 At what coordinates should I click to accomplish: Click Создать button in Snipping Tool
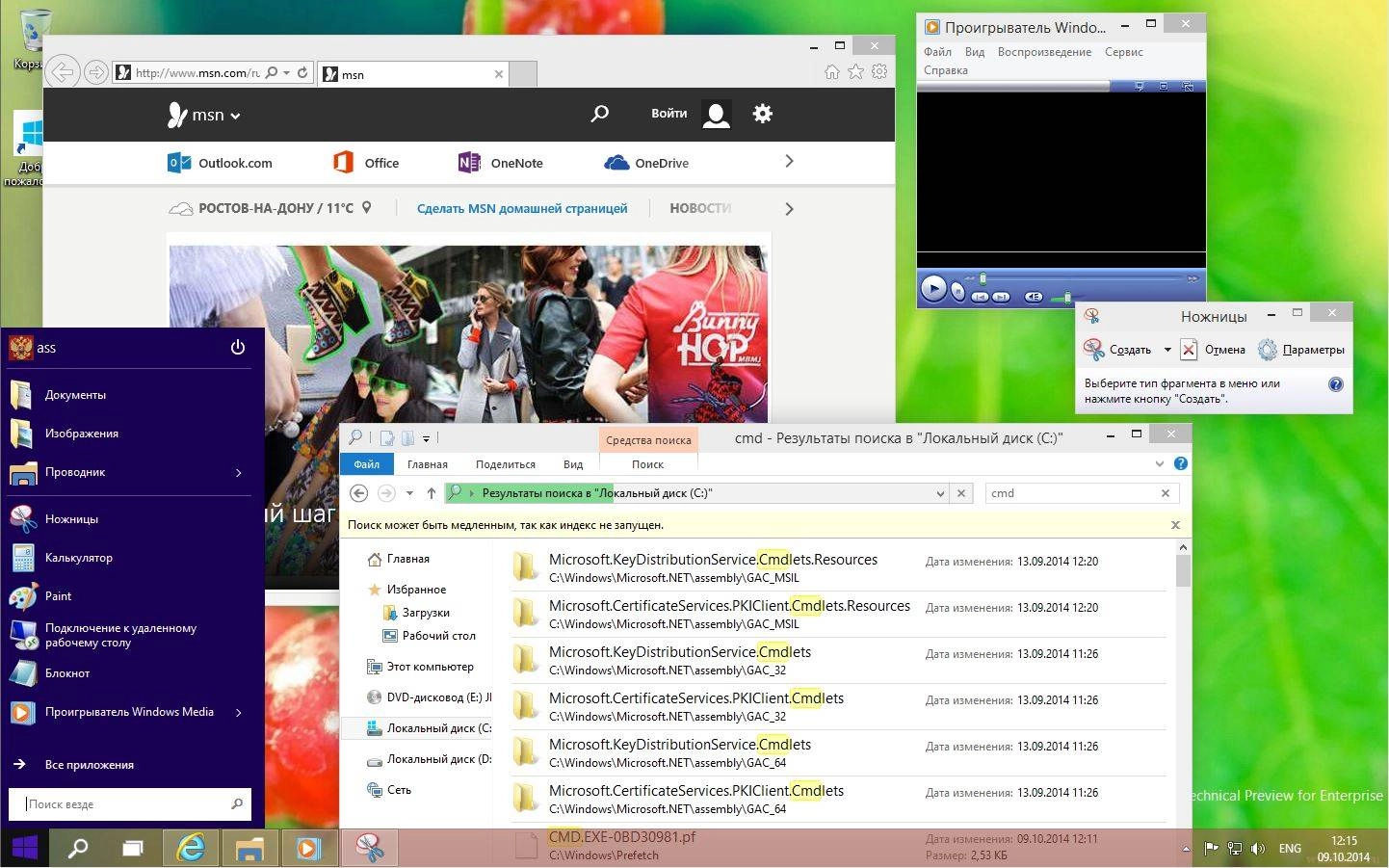click(1119, 350)
